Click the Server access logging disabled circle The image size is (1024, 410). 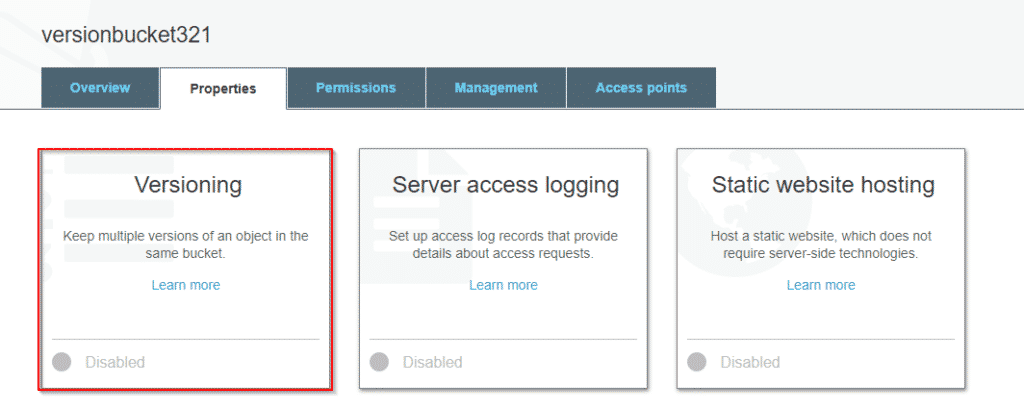click(379, 362)
